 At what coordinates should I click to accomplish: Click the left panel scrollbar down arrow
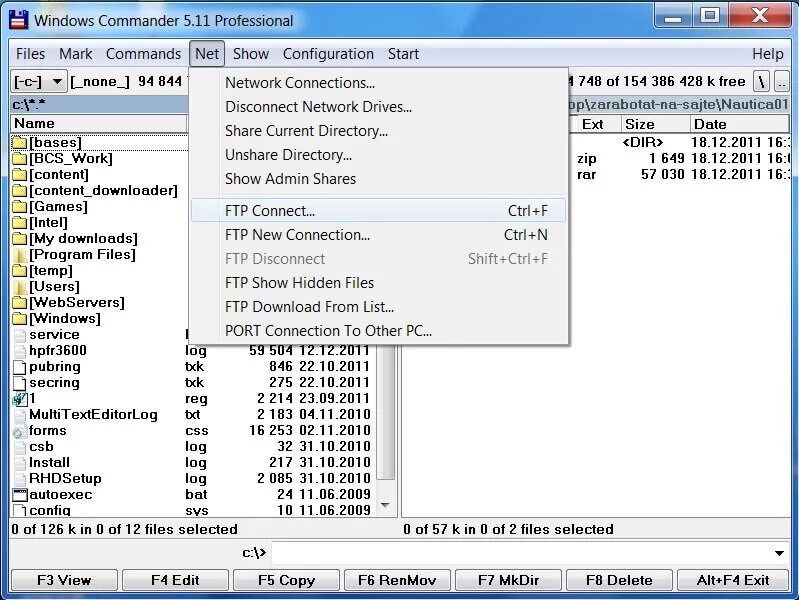pos(386,505)
